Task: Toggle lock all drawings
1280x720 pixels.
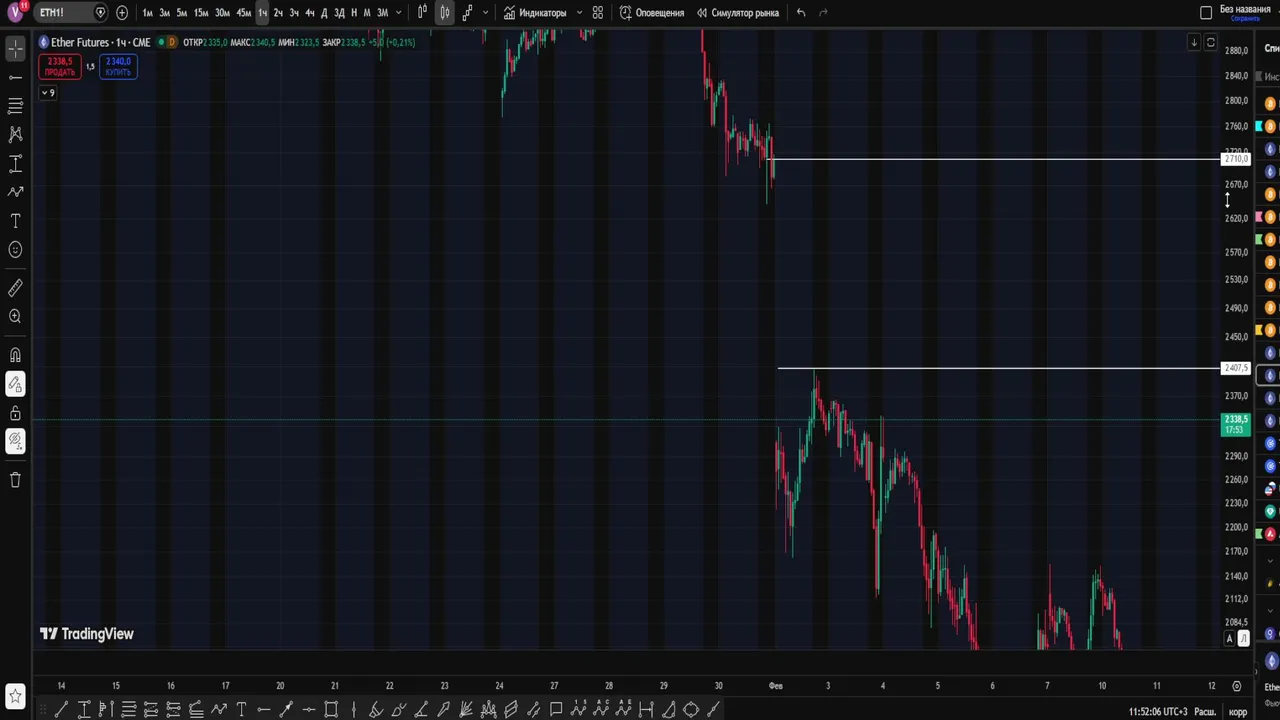Action: coord(15,413)
